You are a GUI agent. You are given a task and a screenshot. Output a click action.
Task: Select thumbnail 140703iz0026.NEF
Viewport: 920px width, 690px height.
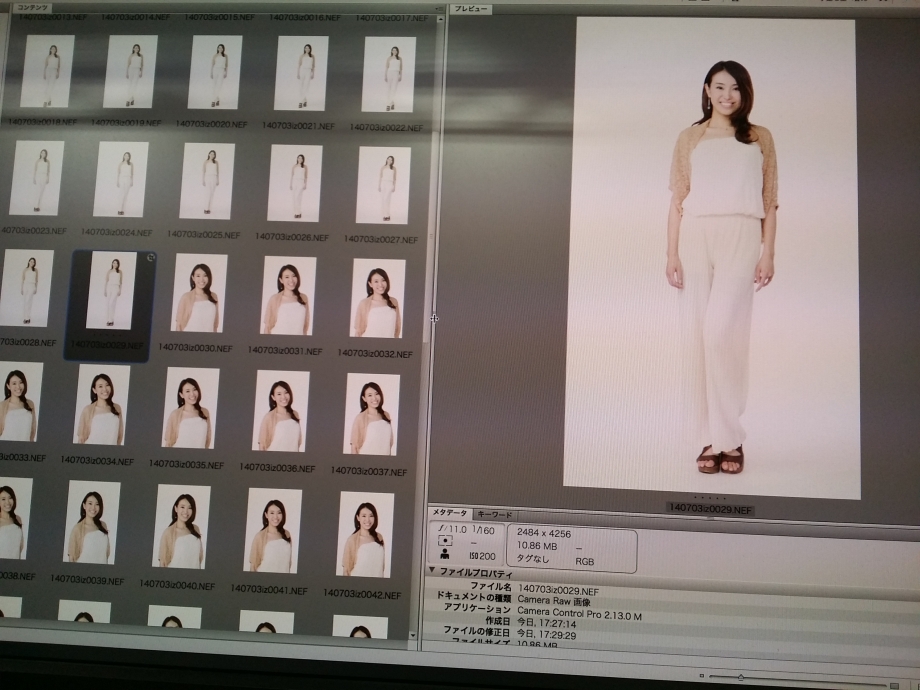295,183
